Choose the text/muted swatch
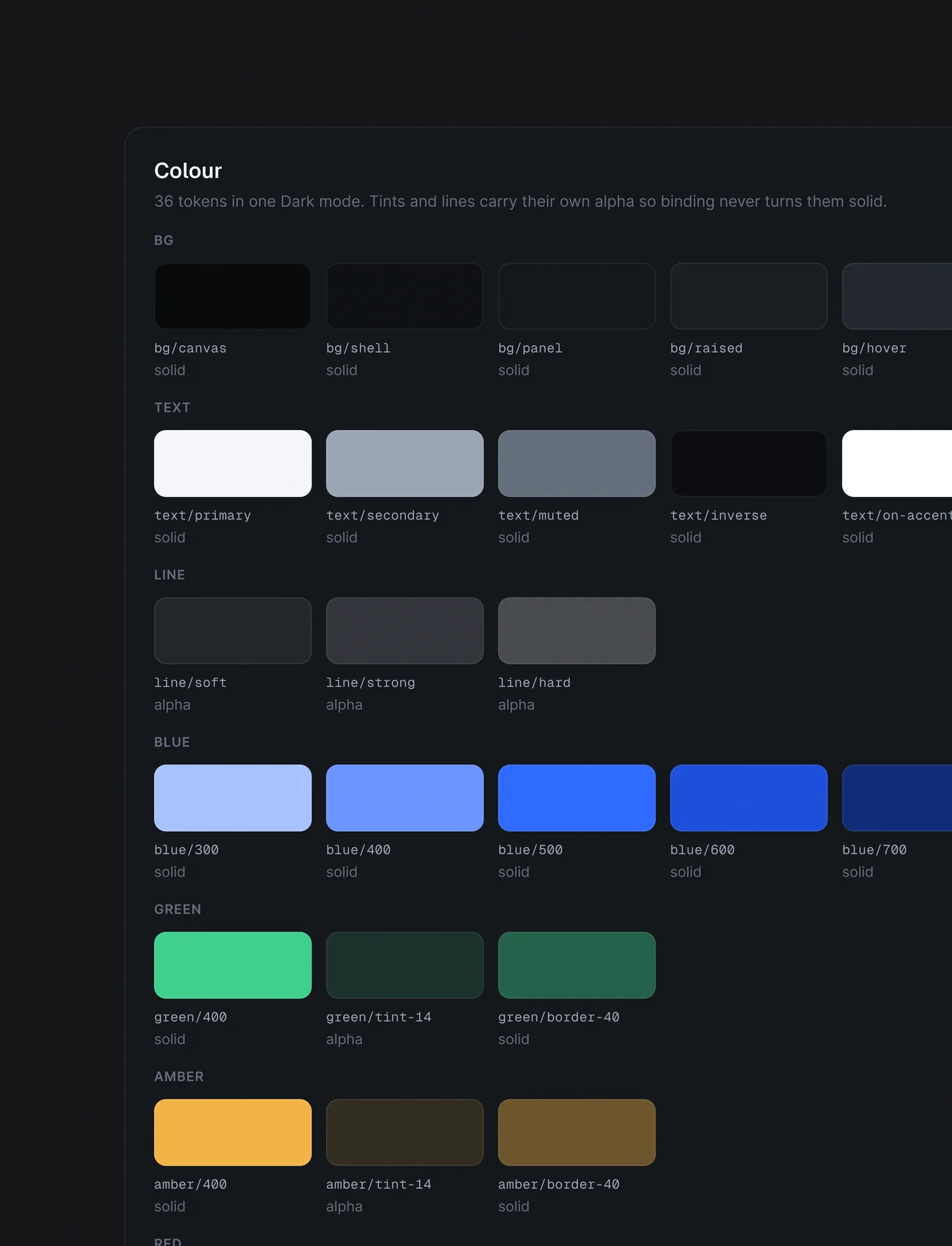This screenshot has width=952, height=1246. pos(577,464)
